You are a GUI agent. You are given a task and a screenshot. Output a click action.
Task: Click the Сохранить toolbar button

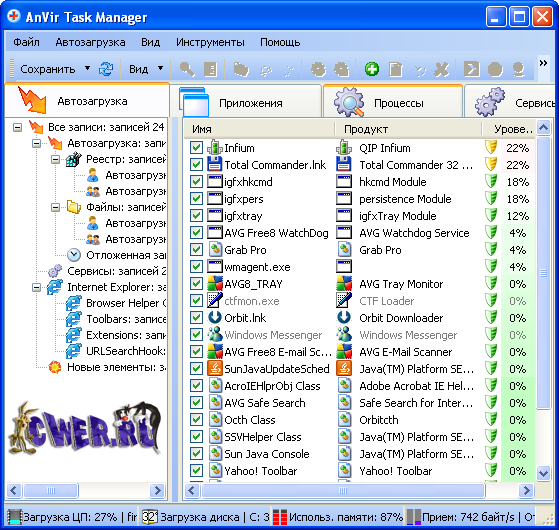click(47, 69)
